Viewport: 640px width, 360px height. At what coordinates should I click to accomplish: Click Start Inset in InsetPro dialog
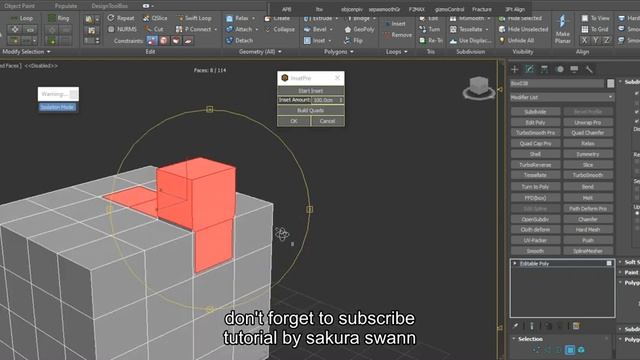(311, 91)
